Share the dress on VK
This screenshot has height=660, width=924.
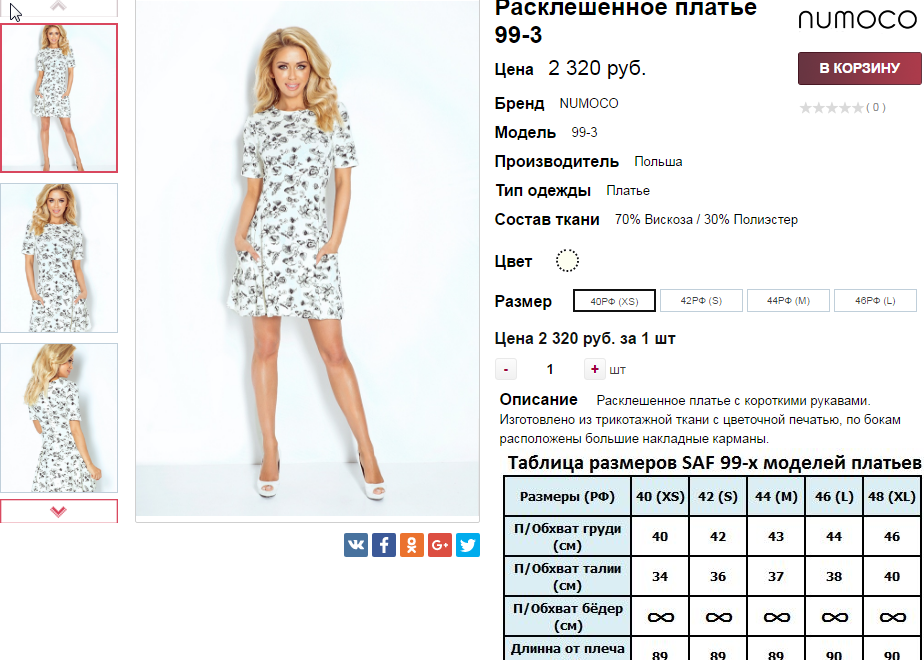point(356,544)
